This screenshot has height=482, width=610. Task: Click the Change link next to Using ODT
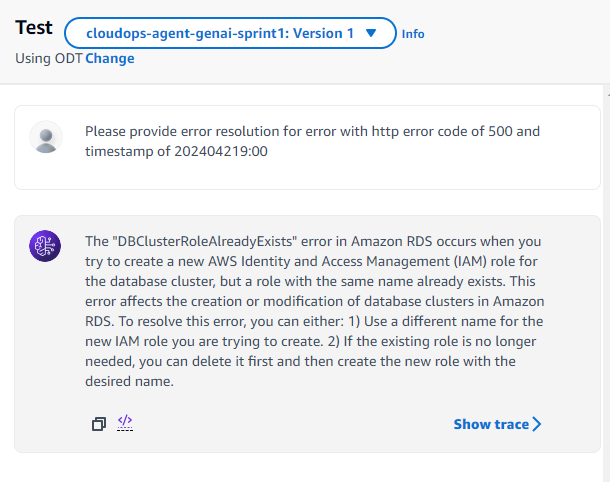pyautogui.click(x=110, y=59)
